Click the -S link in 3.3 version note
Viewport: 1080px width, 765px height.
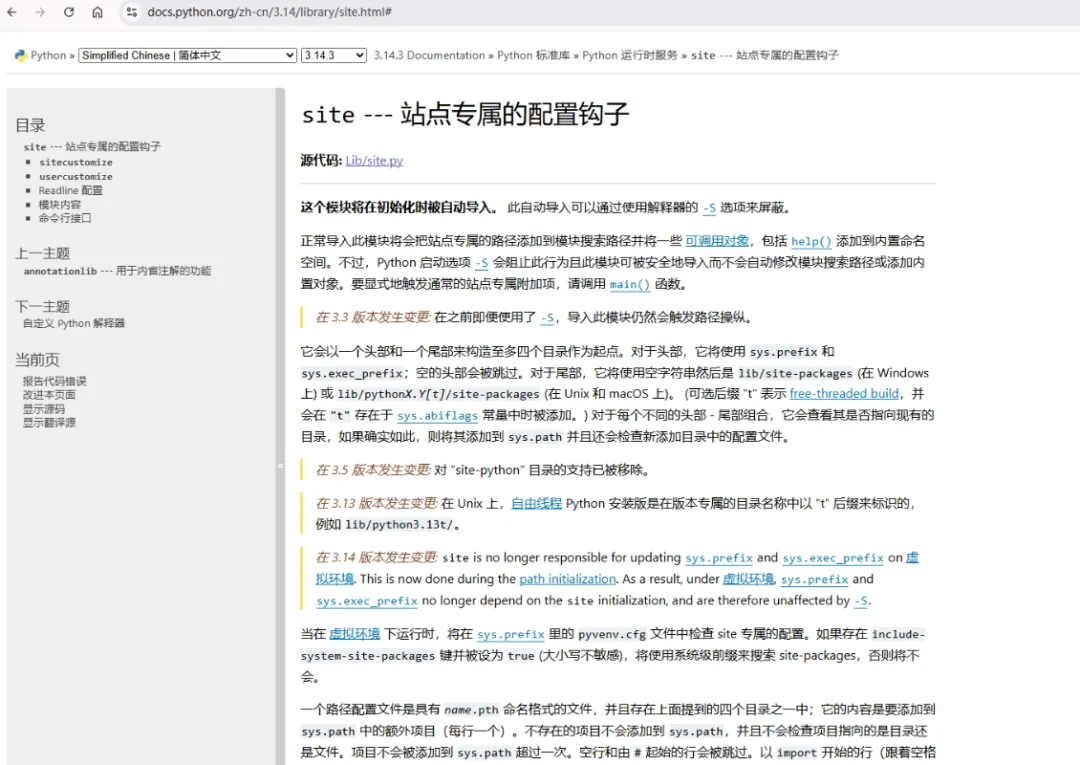(548, 317)
